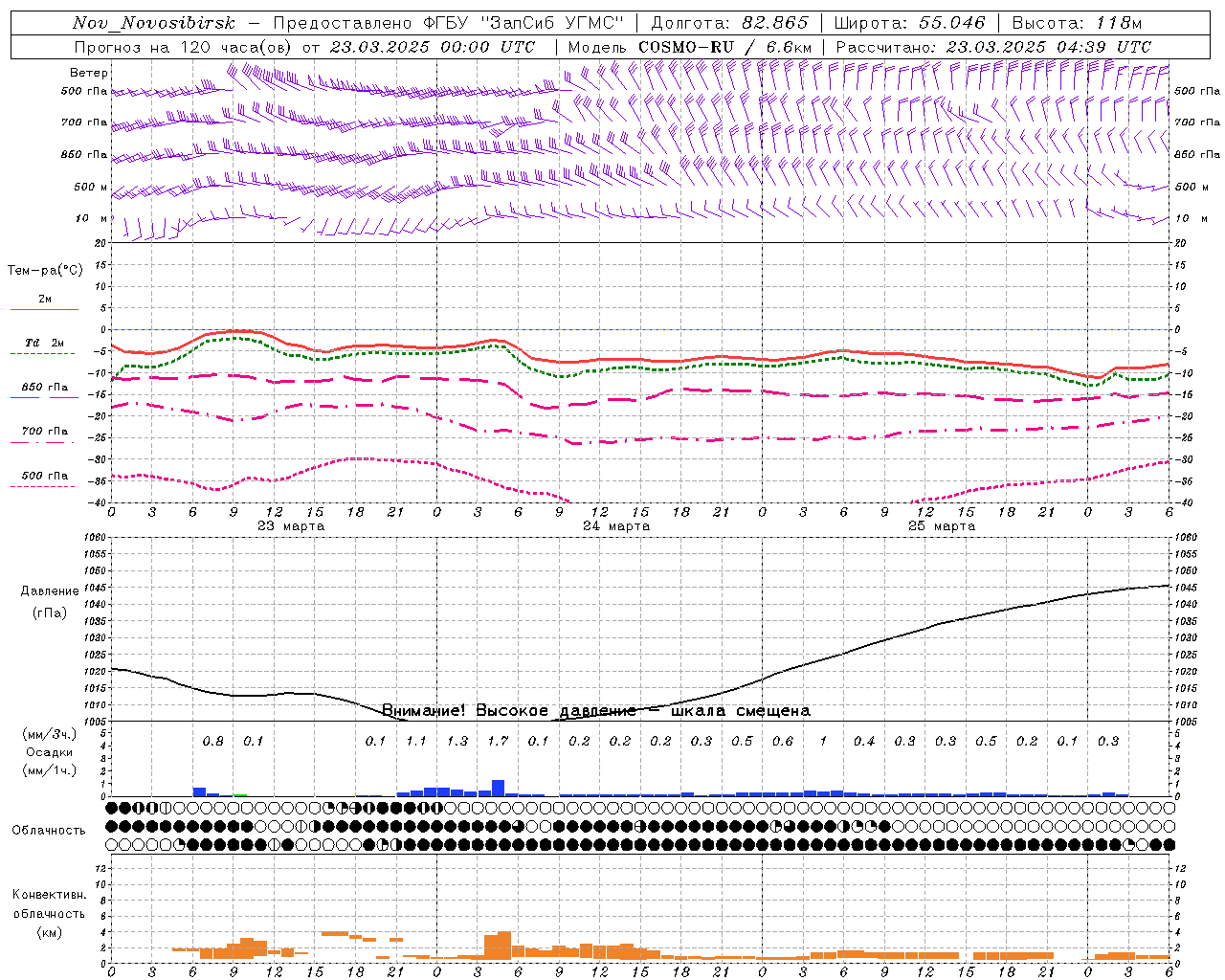Click the tallest blue precipitation bar
1225x980 pixels.
tap(498, 788)
